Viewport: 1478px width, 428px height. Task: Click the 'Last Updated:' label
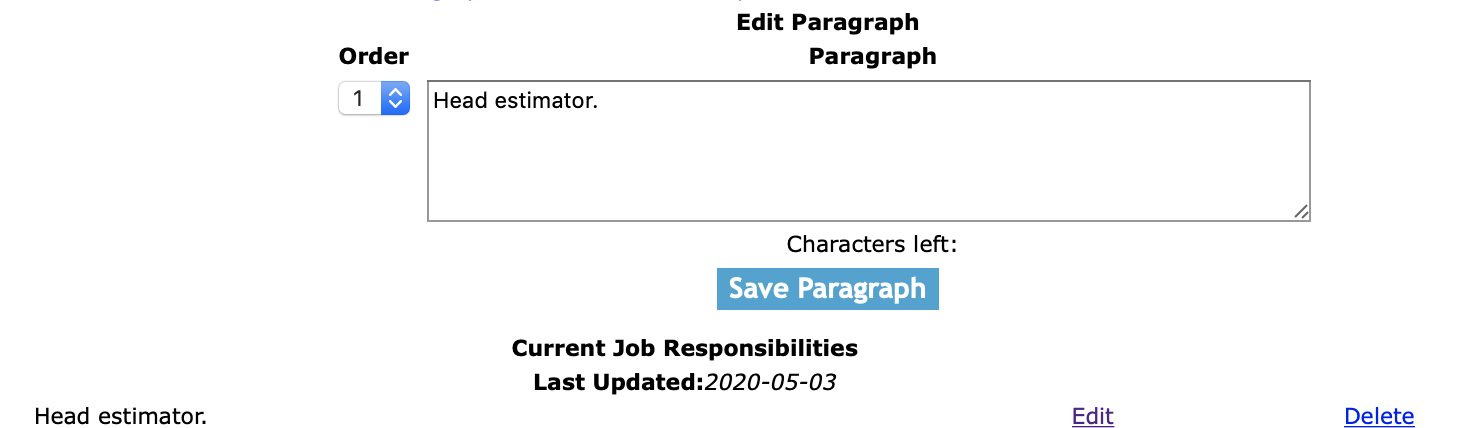pyautogui.click(x=618, y=382)
